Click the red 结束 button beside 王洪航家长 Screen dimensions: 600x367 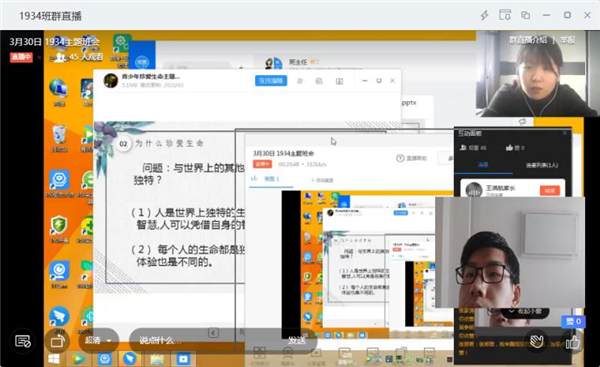click(x=550, y=190)
